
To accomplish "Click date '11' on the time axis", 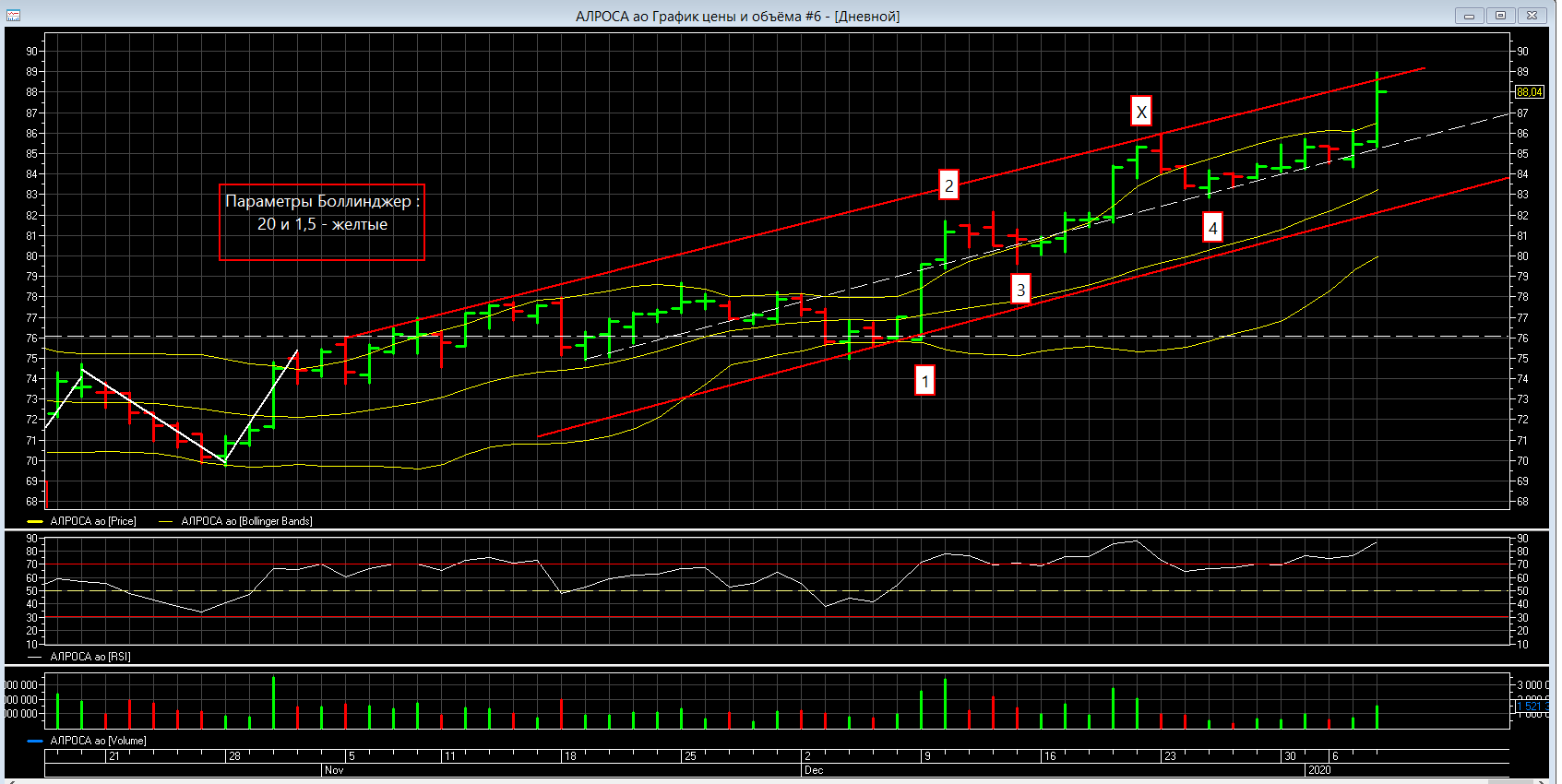I will click(x=449, y=756).
